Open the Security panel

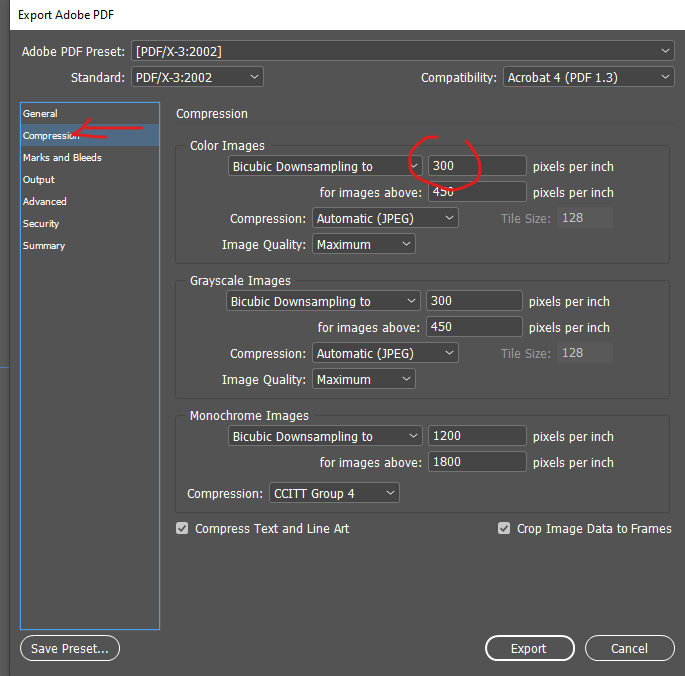[90, 223]
